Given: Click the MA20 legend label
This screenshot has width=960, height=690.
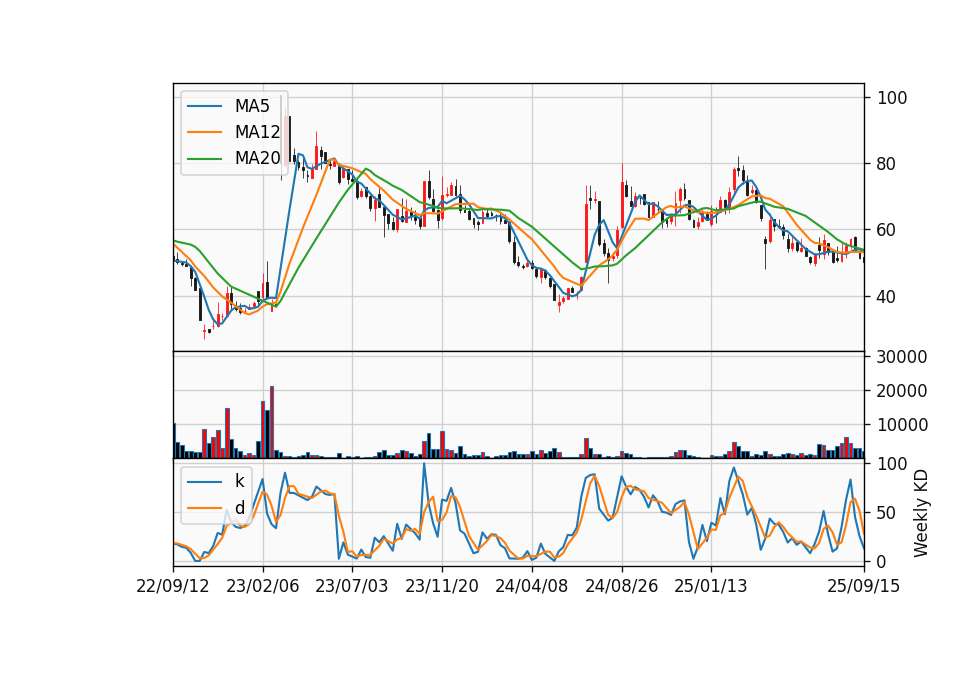Looking at the screenshot, I should tap(257, 158).
